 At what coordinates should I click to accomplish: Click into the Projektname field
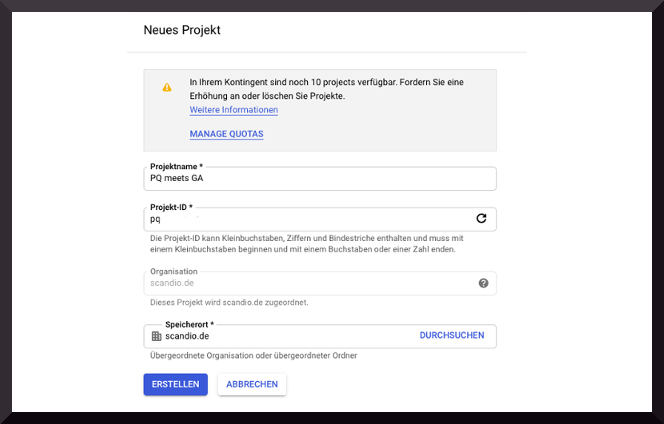[320, 179]
